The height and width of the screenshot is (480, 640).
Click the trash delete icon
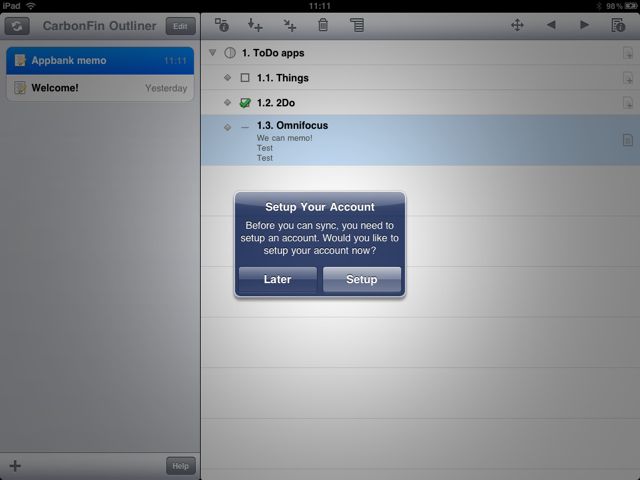pyautogui.click(x=323, y=25)
